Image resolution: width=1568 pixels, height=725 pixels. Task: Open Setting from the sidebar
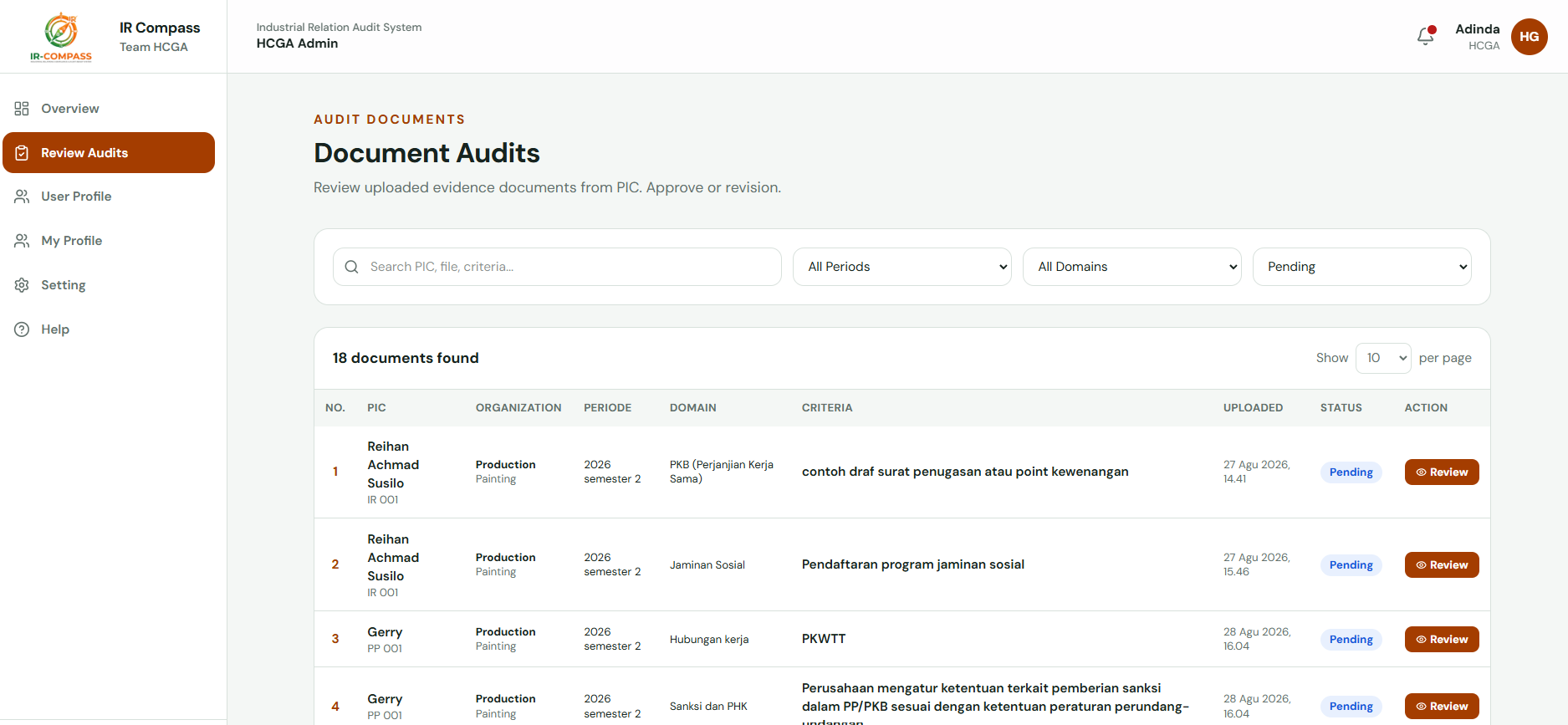pyautogui.click(x=109, y=285)
